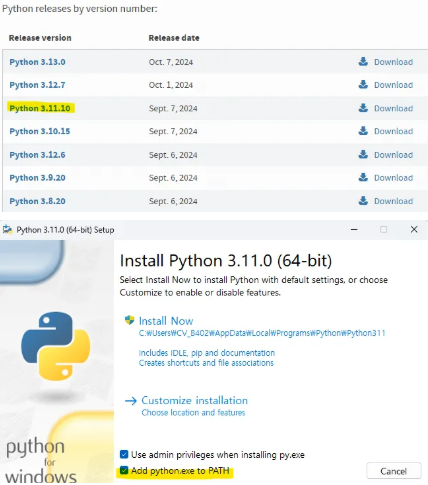
Task: Click the Oct. 1, 2024 date cell
Action: [x=171, y=85]
